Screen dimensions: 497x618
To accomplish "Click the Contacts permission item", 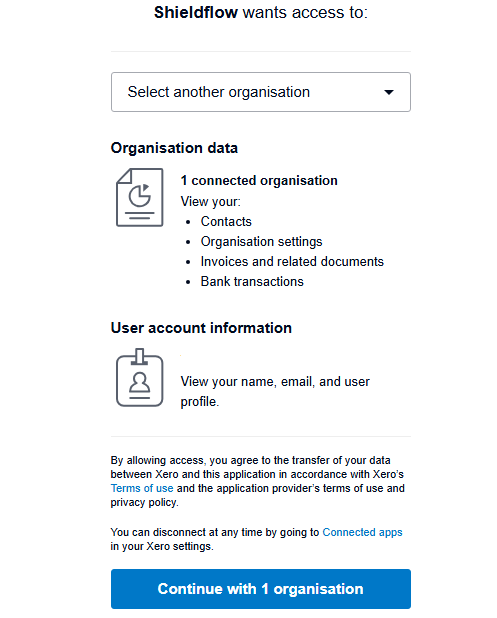I will click(226, 222).
